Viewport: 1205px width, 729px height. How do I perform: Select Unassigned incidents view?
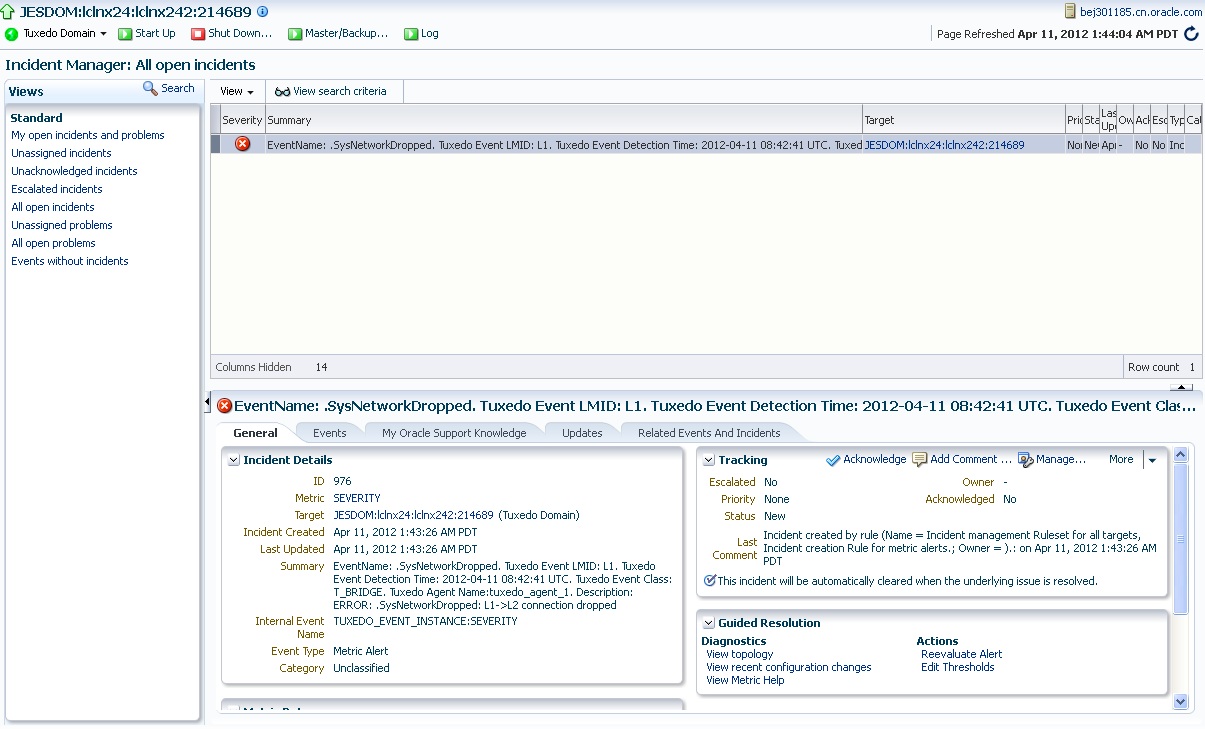pyautogui.click(x=61, y=153)
